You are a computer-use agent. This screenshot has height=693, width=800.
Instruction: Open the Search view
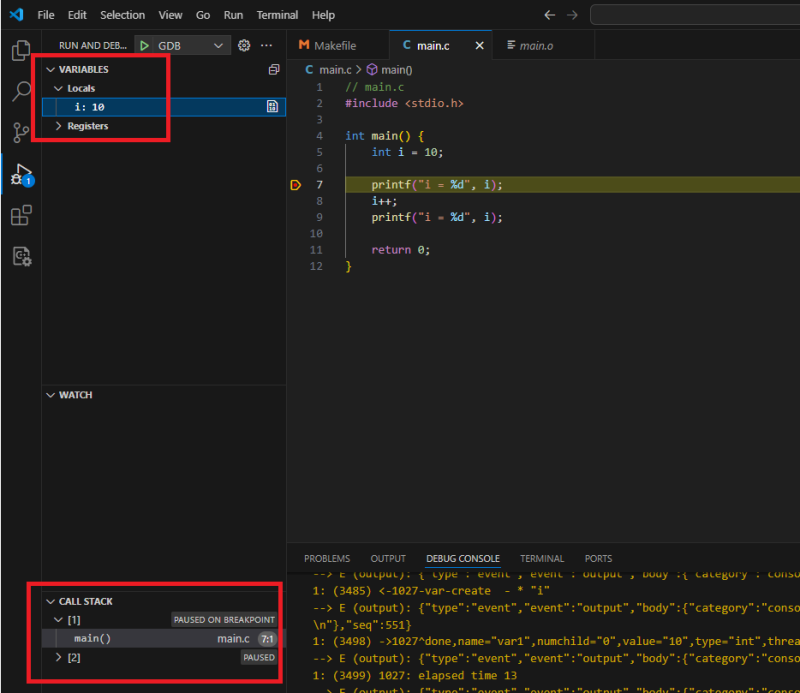coord(21,89)
